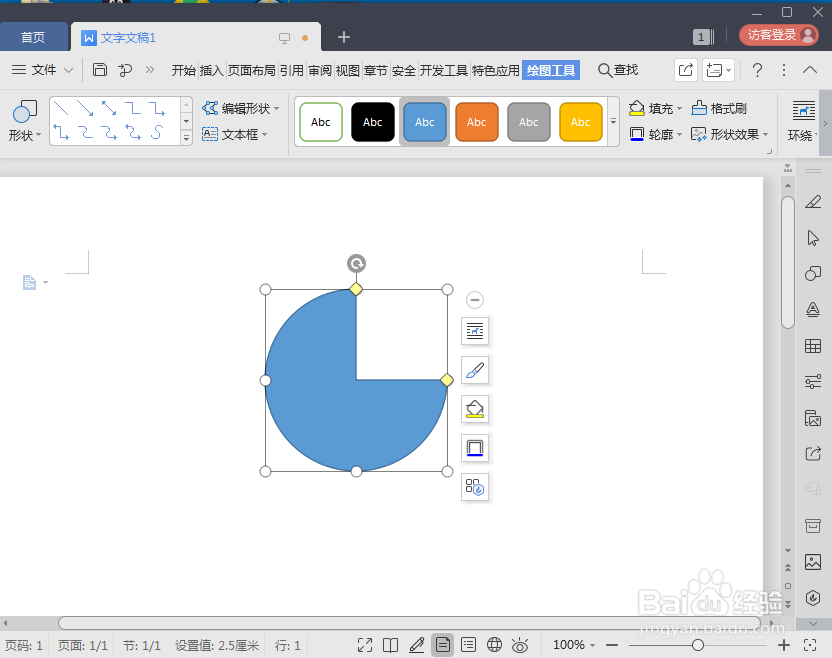The width and height of the screenshot is (832, 658).
Task: Open the 视图 ribbon tab
Action: point(348,70)
